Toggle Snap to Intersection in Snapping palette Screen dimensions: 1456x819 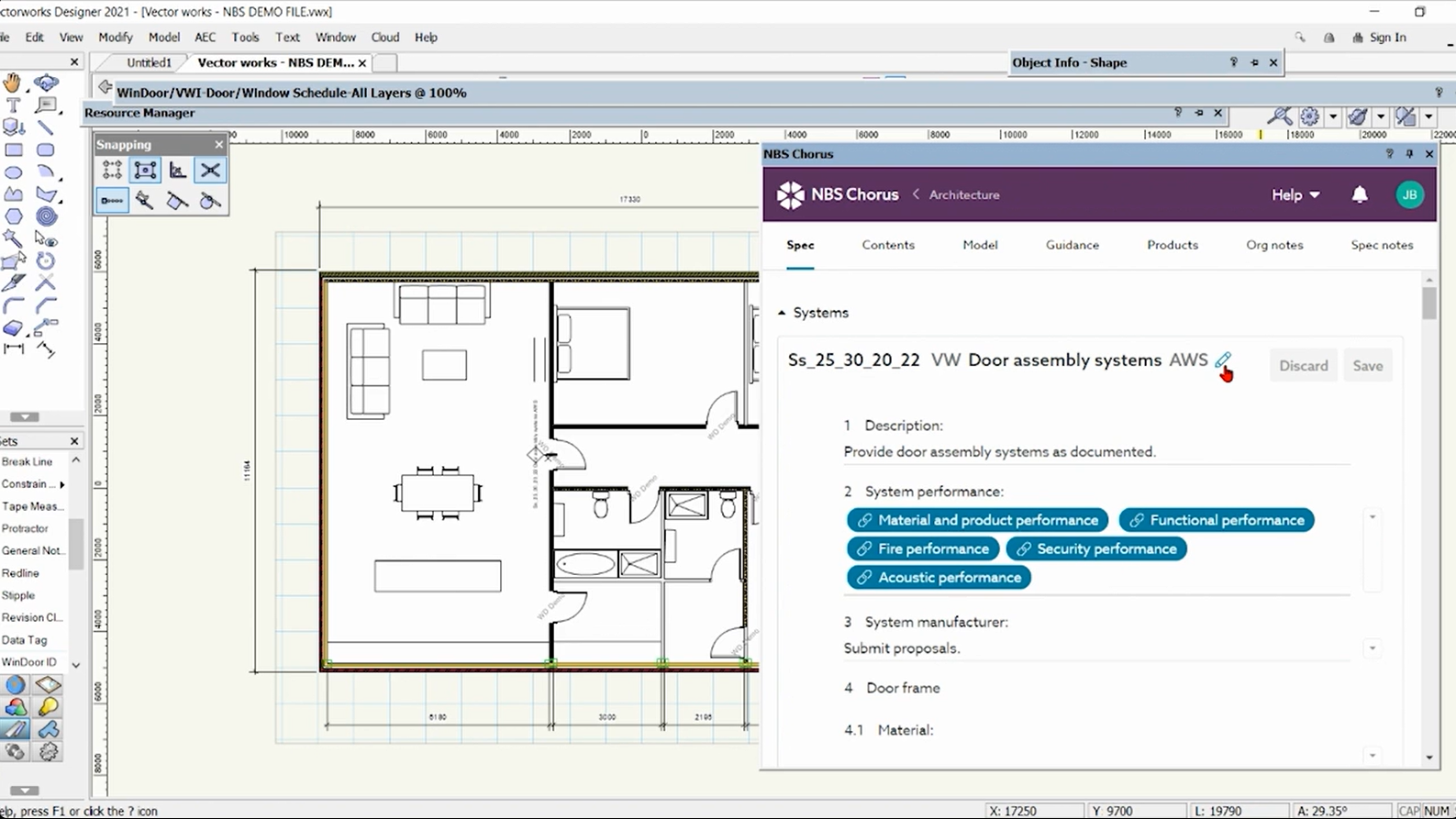[210, 171]
